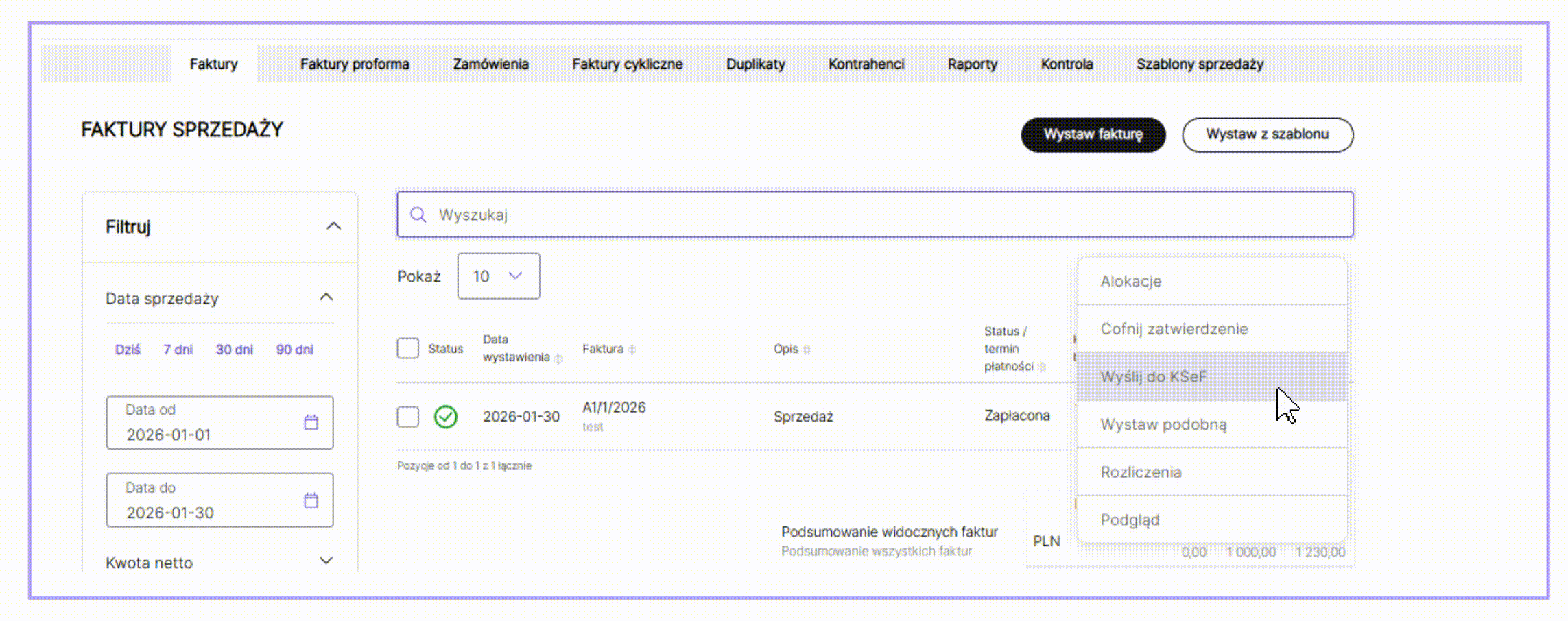This screenshot has width=1568, height=621.
Task: Sort by Data wystawienia column icon
Action: [558, 358]
